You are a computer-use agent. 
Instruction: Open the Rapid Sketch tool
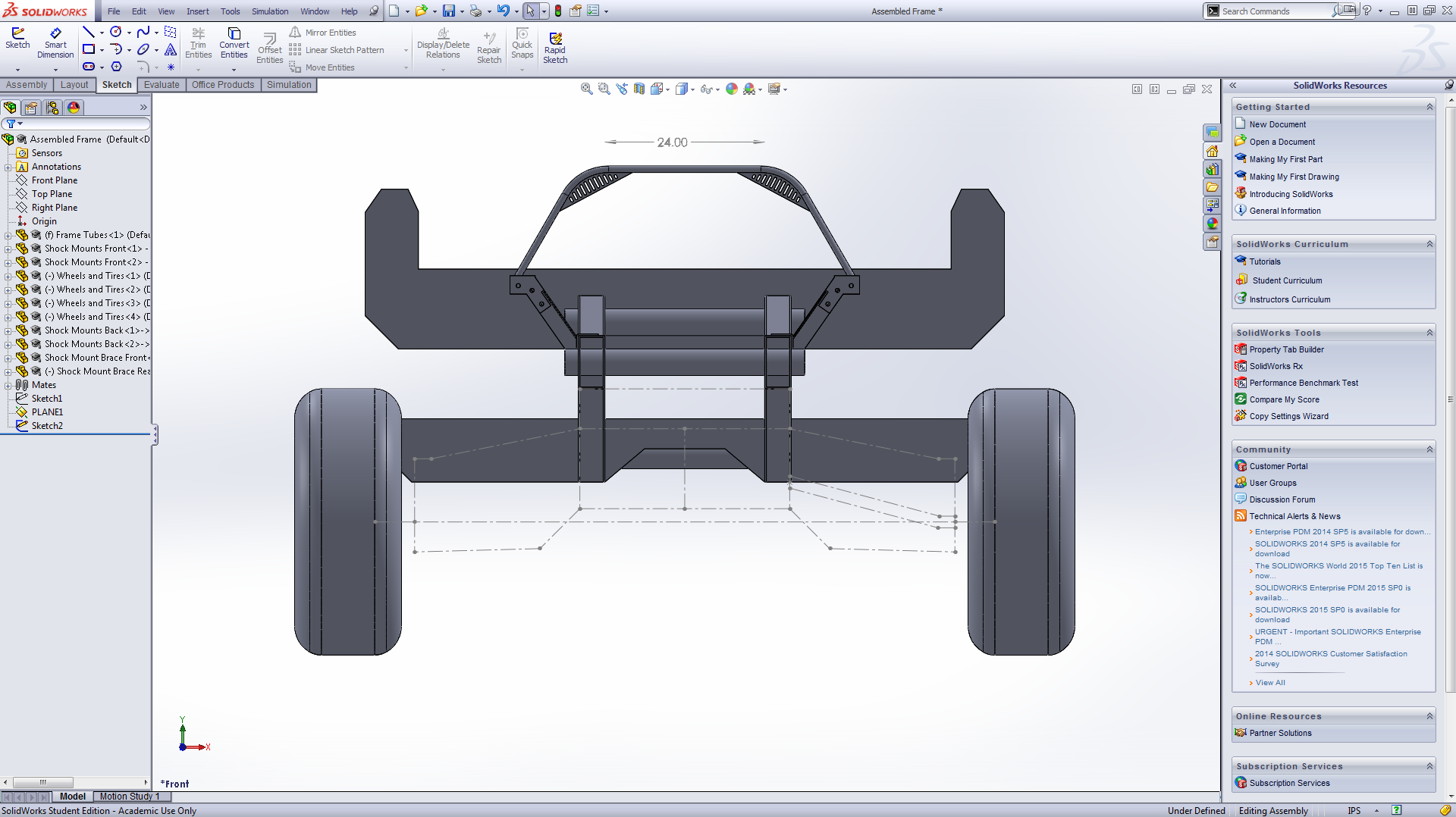(x=555, y=48)
